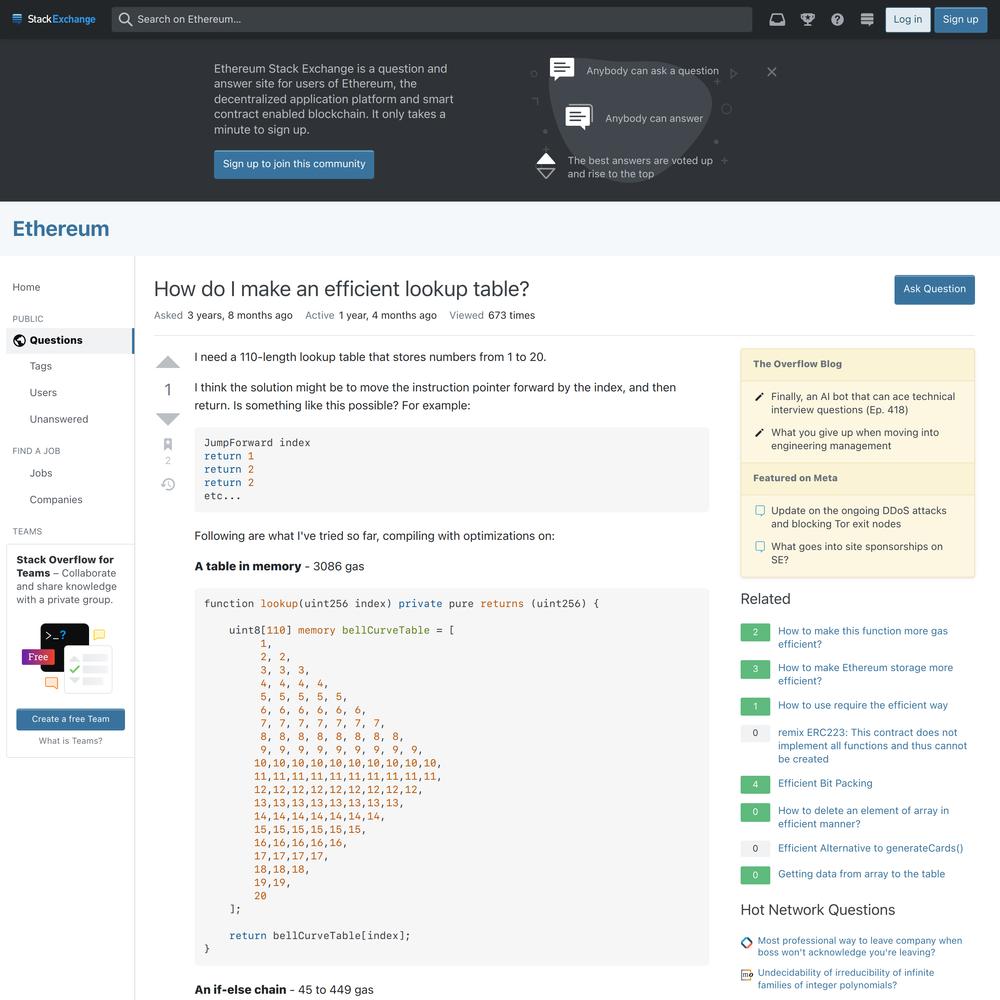Go to Home in left sidebar

[26, 287]
